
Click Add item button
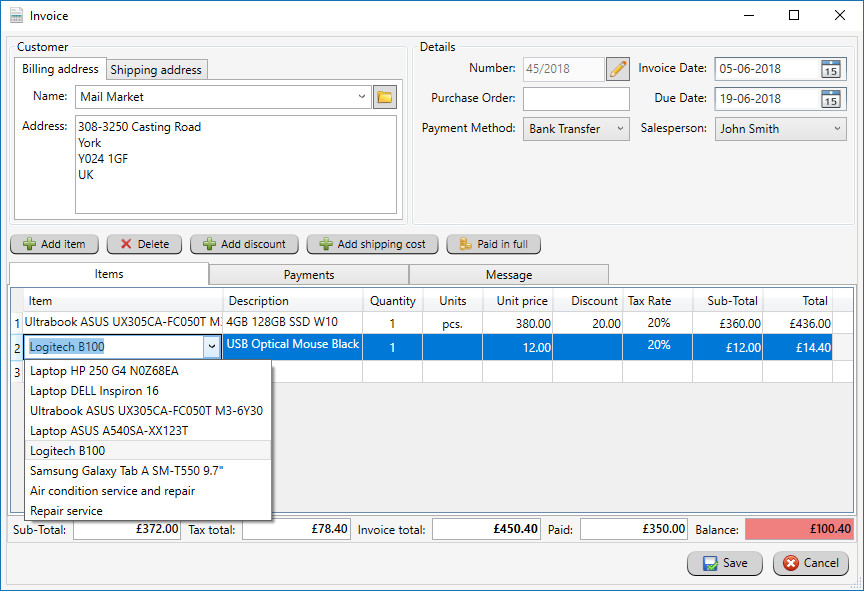click(55, 244)
